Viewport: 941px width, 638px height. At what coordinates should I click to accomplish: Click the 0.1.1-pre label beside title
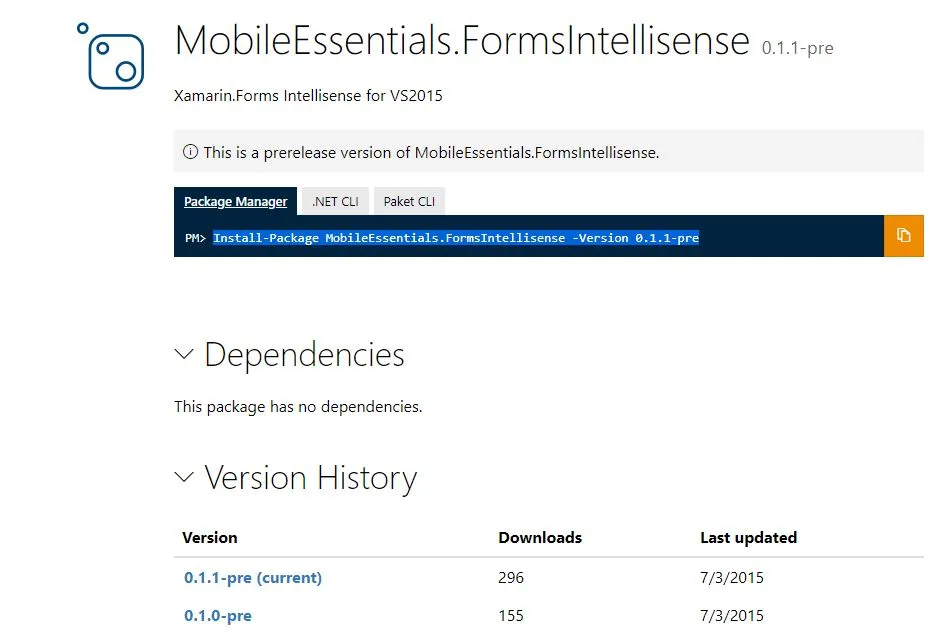(797, 48)
